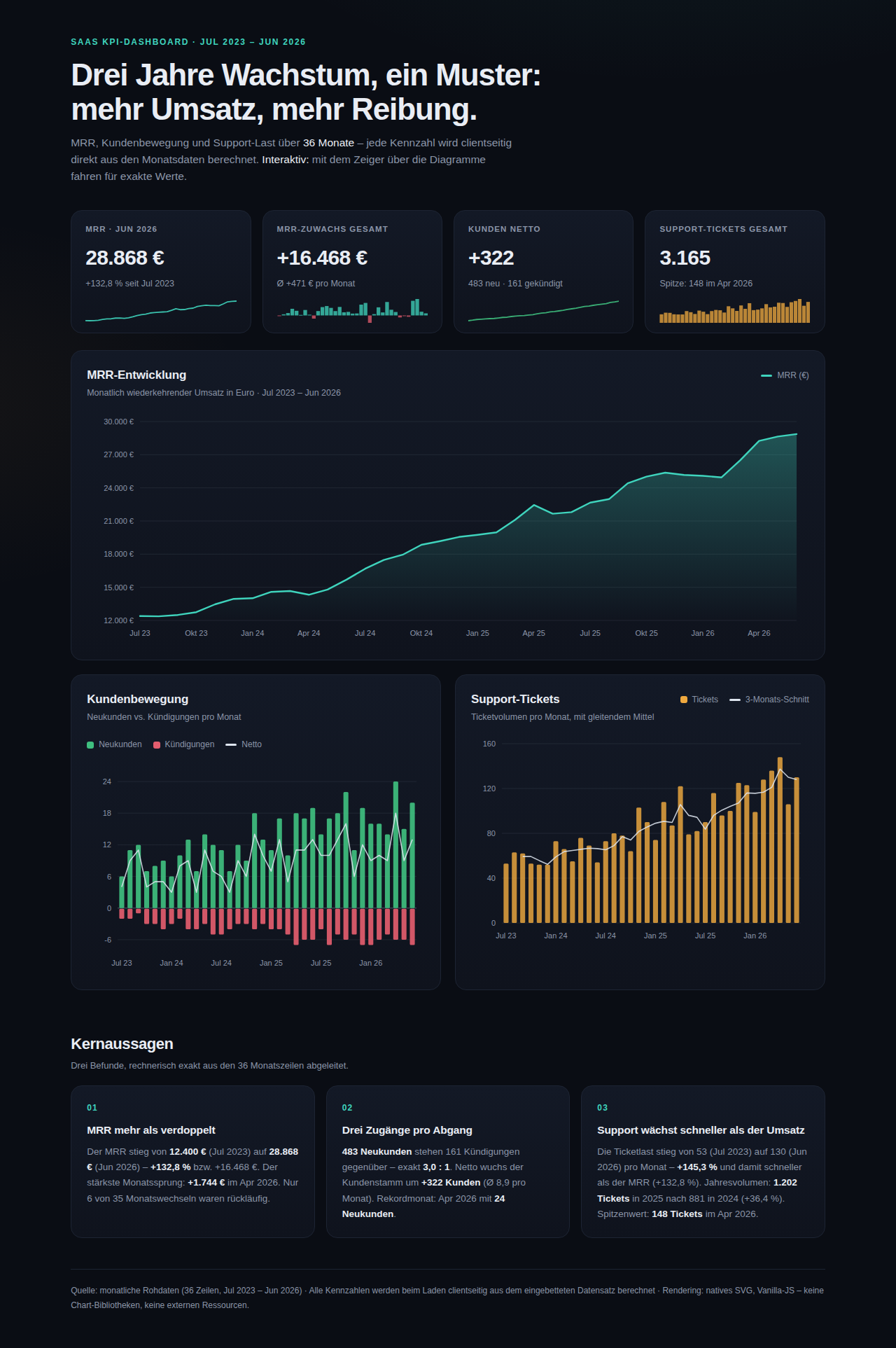
Task: Select the orange sparkline in Support-Tickets Gesamt card
Action: point(735,312)
